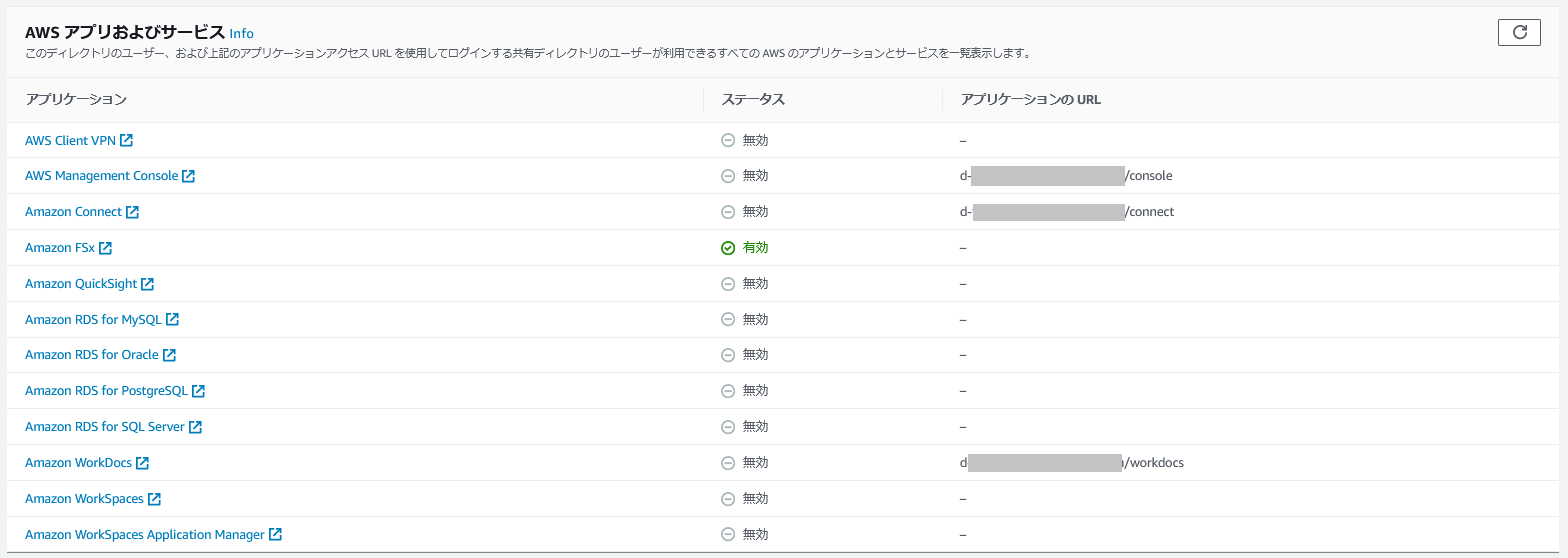The height and width of the screenshot is (558, 1568).
Task: Click external-link icon next to Amazon Connect
Action: coord(133,212)
